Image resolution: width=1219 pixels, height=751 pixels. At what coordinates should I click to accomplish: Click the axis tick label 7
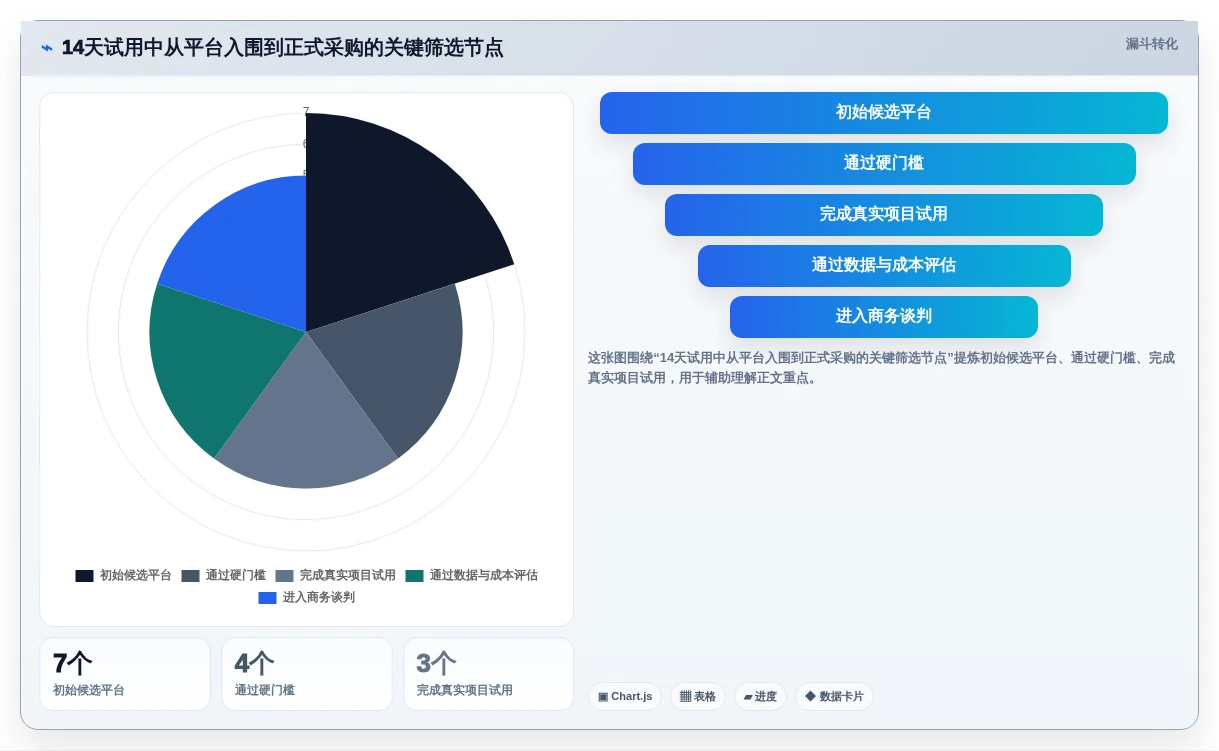tap(306, 112)
